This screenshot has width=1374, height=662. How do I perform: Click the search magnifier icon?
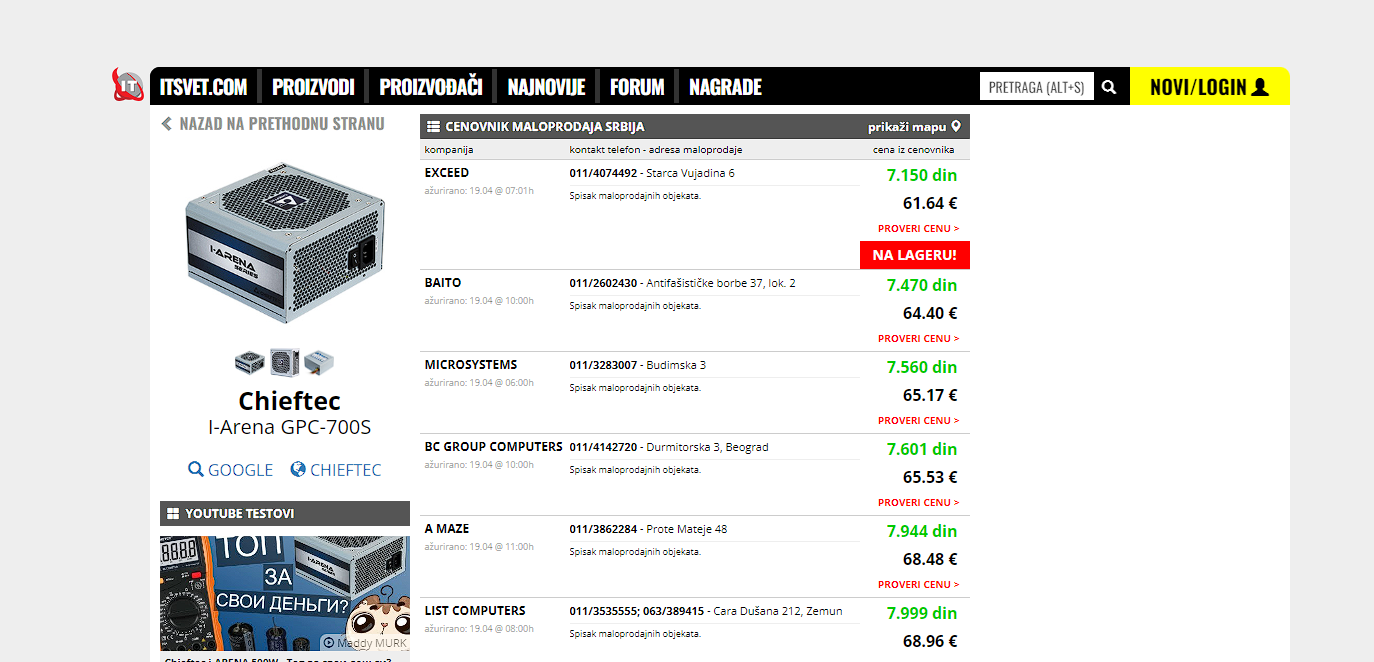[x=1109, y=87]
